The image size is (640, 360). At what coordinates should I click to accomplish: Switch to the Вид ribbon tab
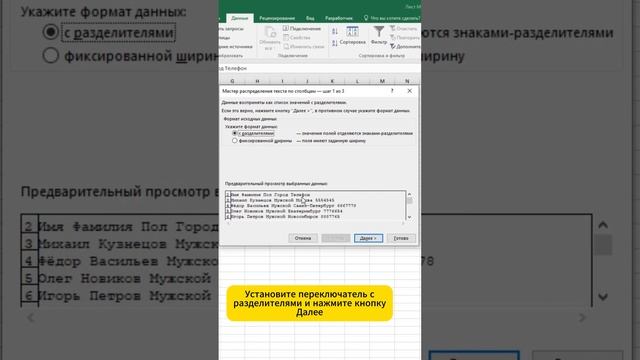pyautogui.click(x=310, y=18)
